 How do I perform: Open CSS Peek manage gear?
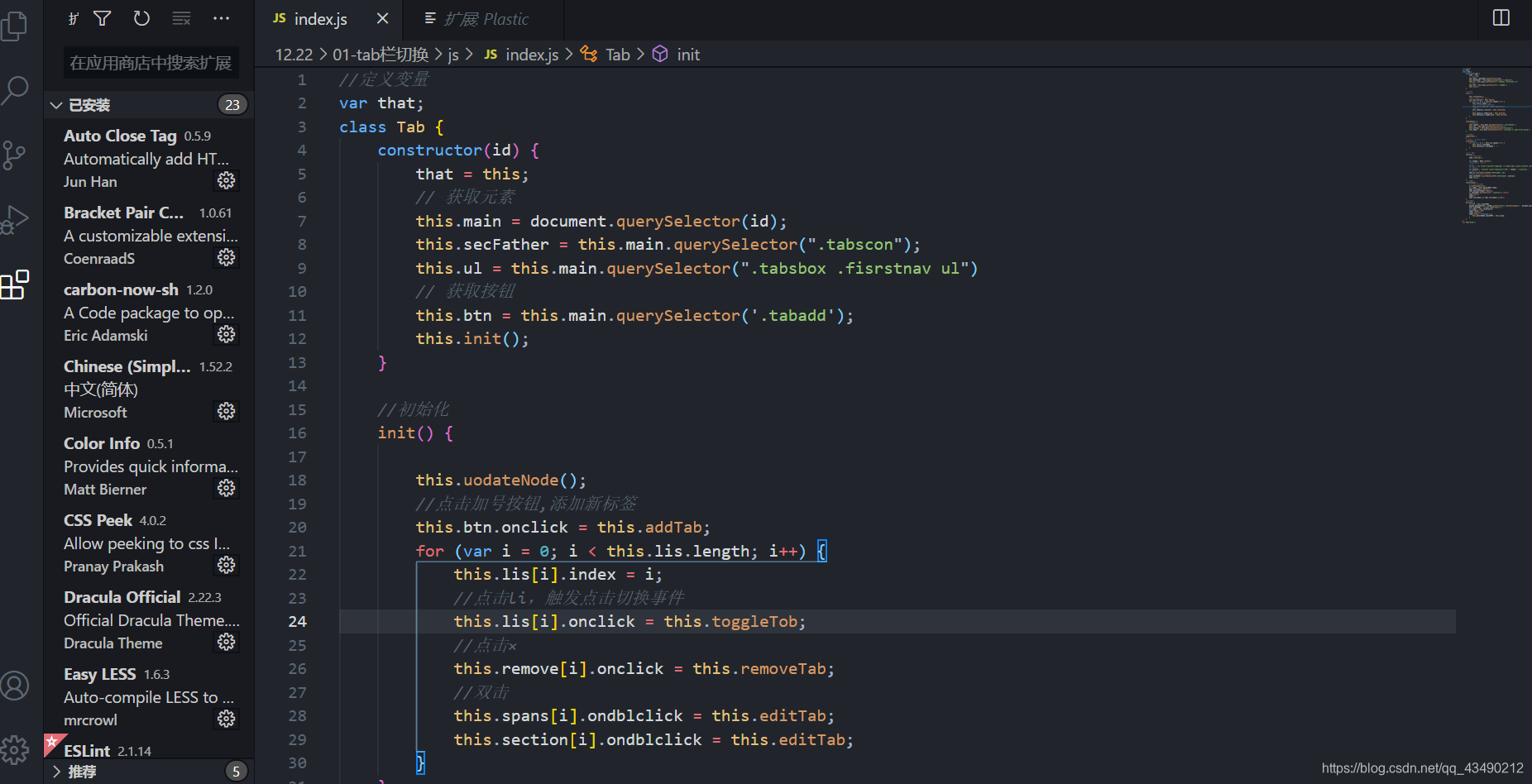226,566
